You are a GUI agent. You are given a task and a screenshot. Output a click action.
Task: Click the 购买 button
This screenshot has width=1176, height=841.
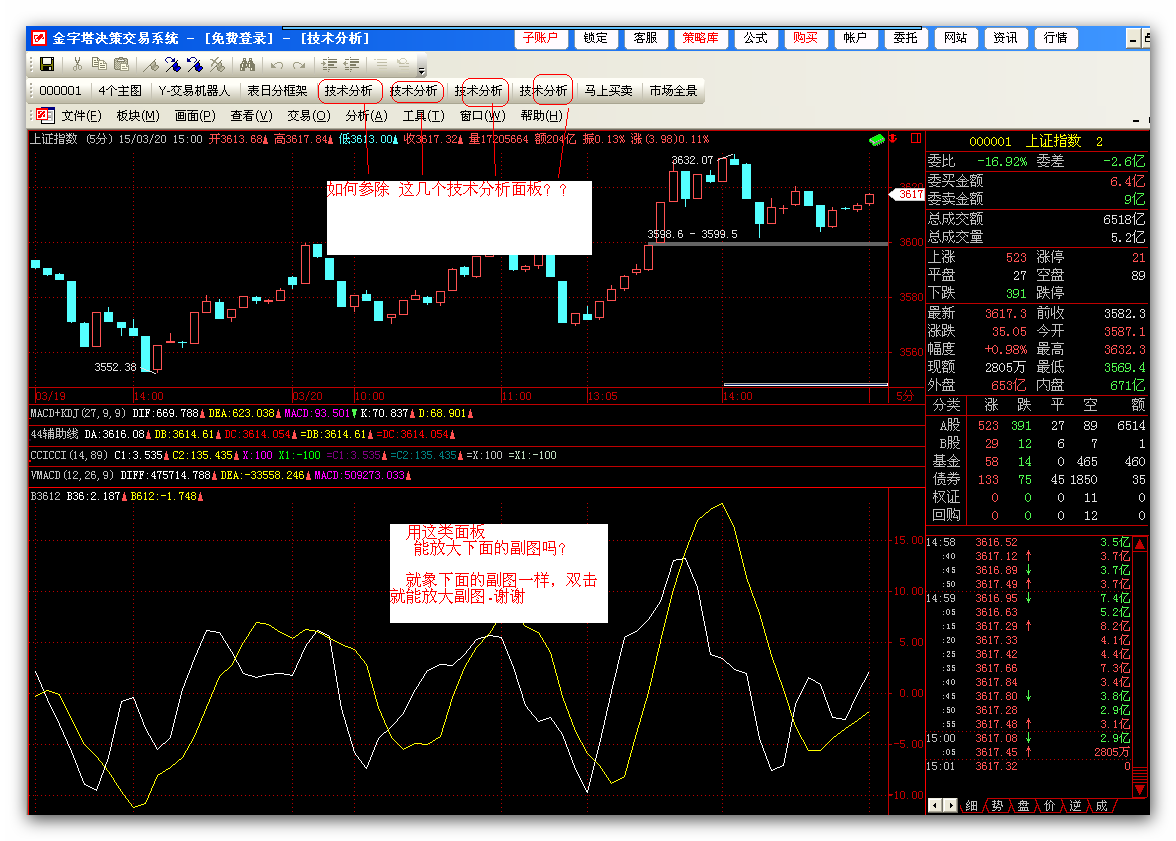[x=806, y=38]
